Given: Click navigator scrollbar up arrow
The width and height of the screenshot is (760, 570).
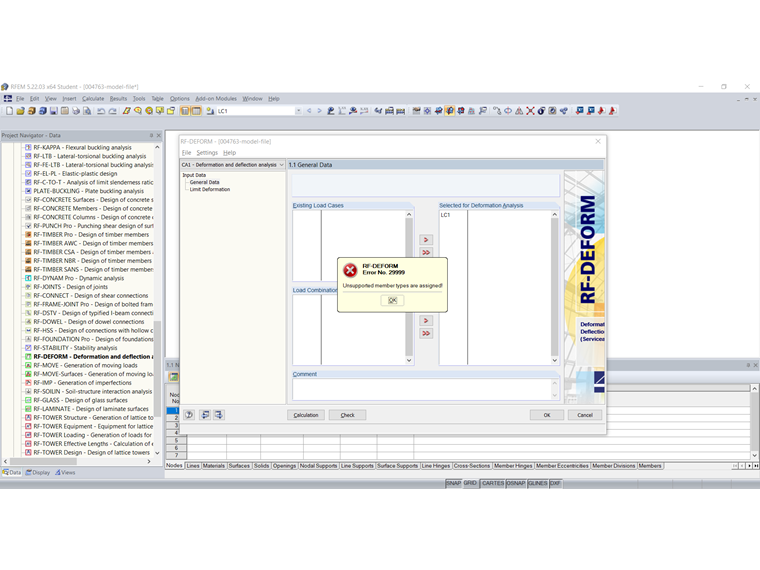Looking at the screenshot, I should coord(157,147).
